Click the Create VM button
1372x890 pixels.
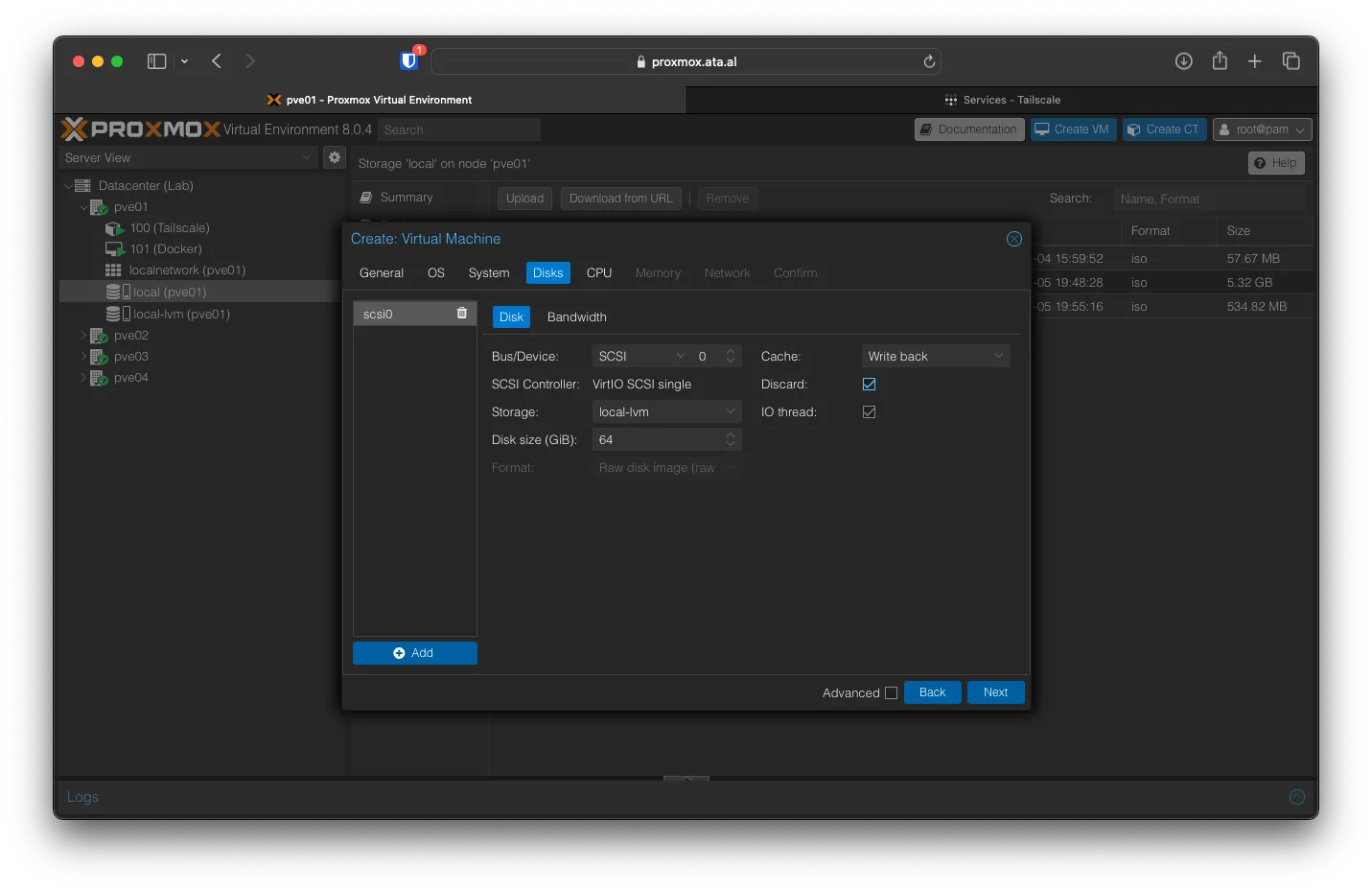[x=1073, y=129]
